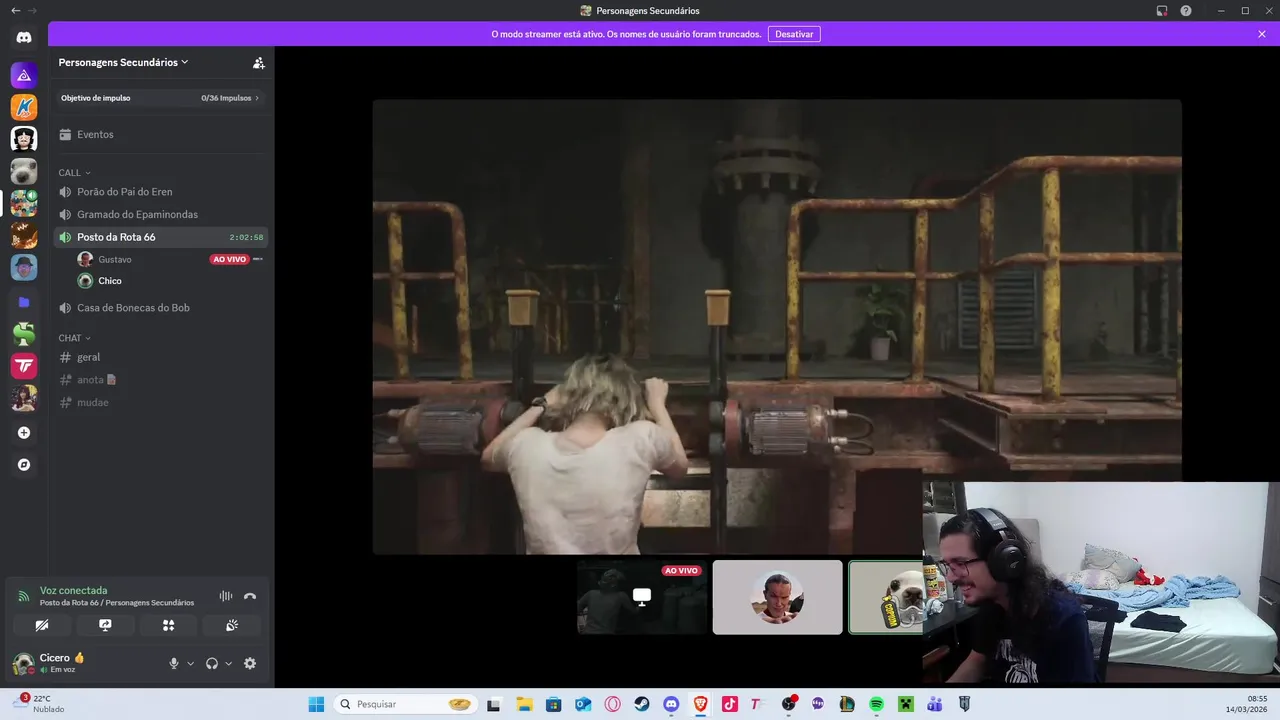Click the Desativar streamer mode button
This screenshot has height=720, width=1280.
(x=794, y=34)
